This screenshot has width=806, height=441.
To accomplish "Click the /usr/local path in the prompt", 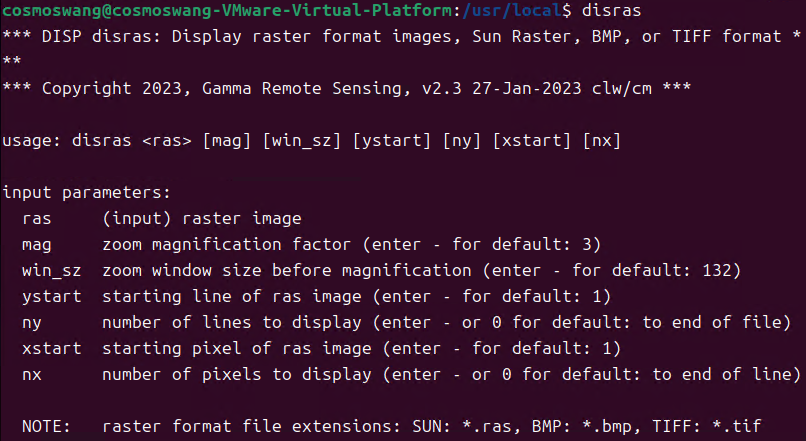I will click(511, 10).
